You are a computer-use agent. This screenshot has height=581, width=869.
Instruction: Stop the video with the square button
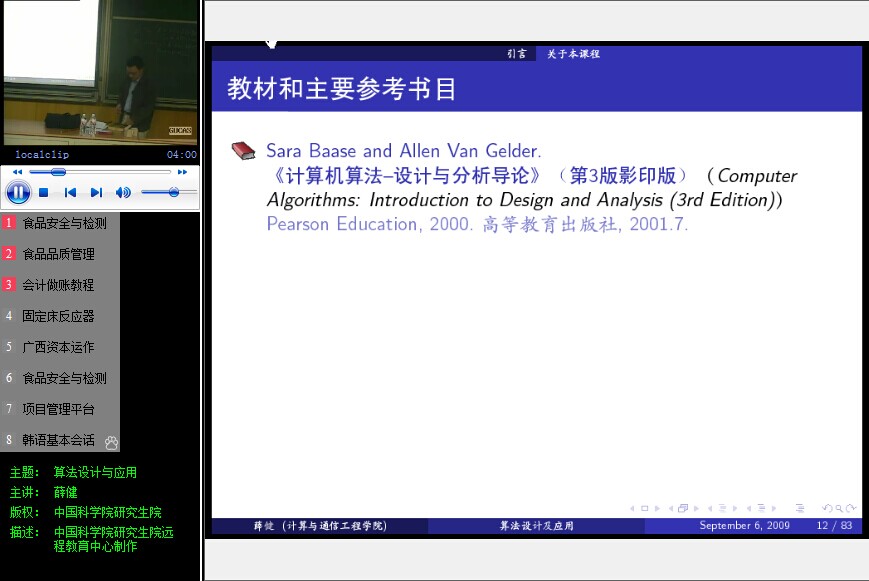point(44,192)
